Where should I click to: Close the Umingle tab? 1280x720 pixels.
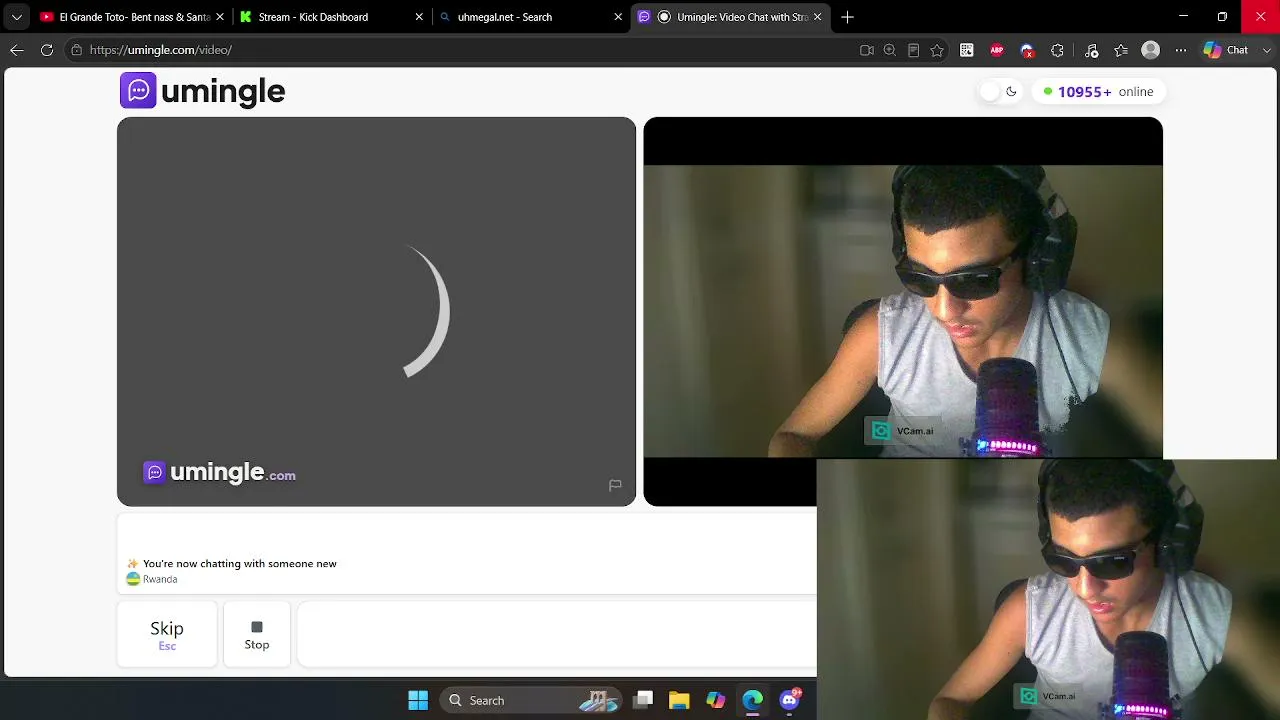817,17
